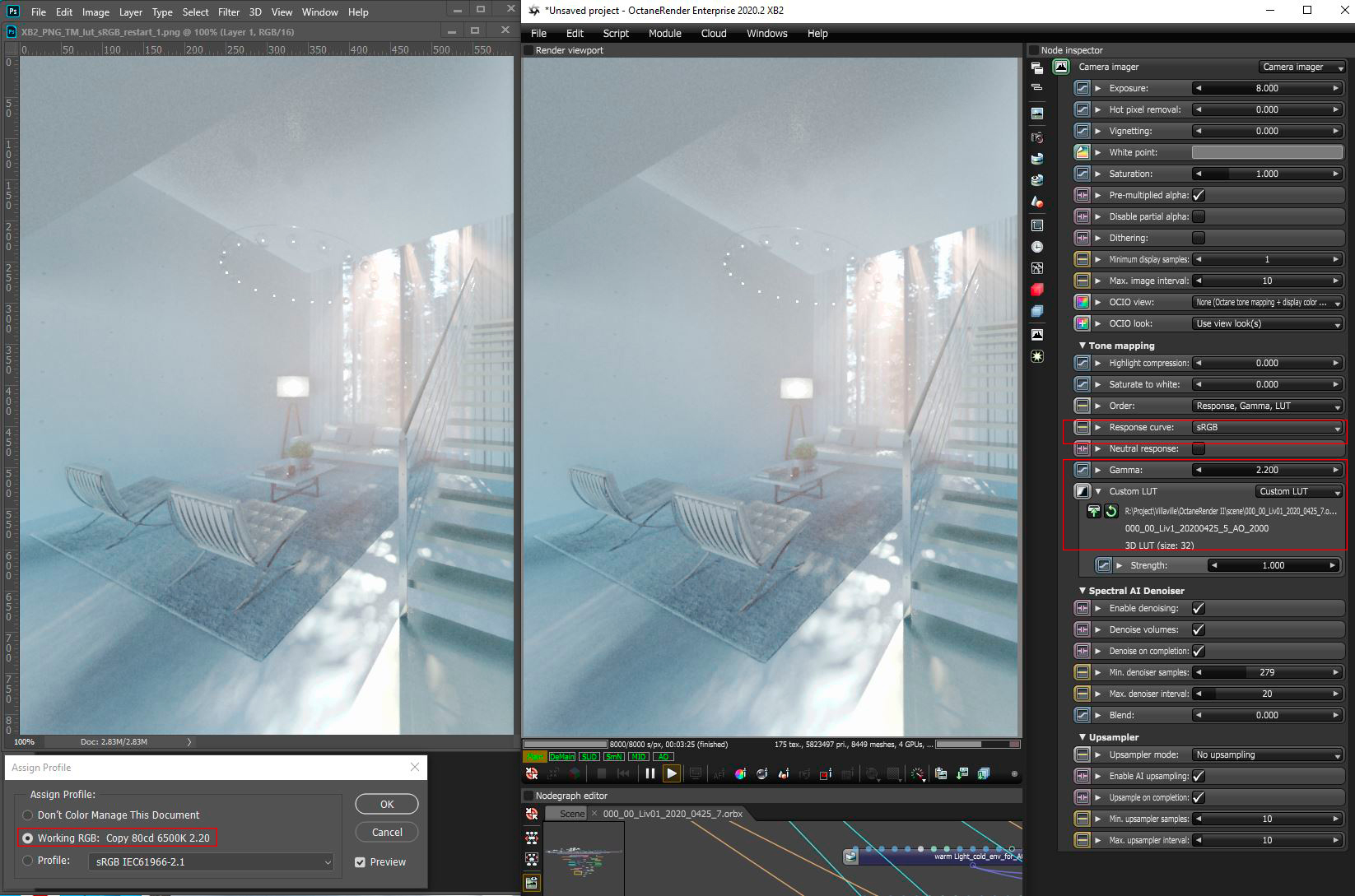Enable the Dithering checkbox

(x=1199, y=238)
